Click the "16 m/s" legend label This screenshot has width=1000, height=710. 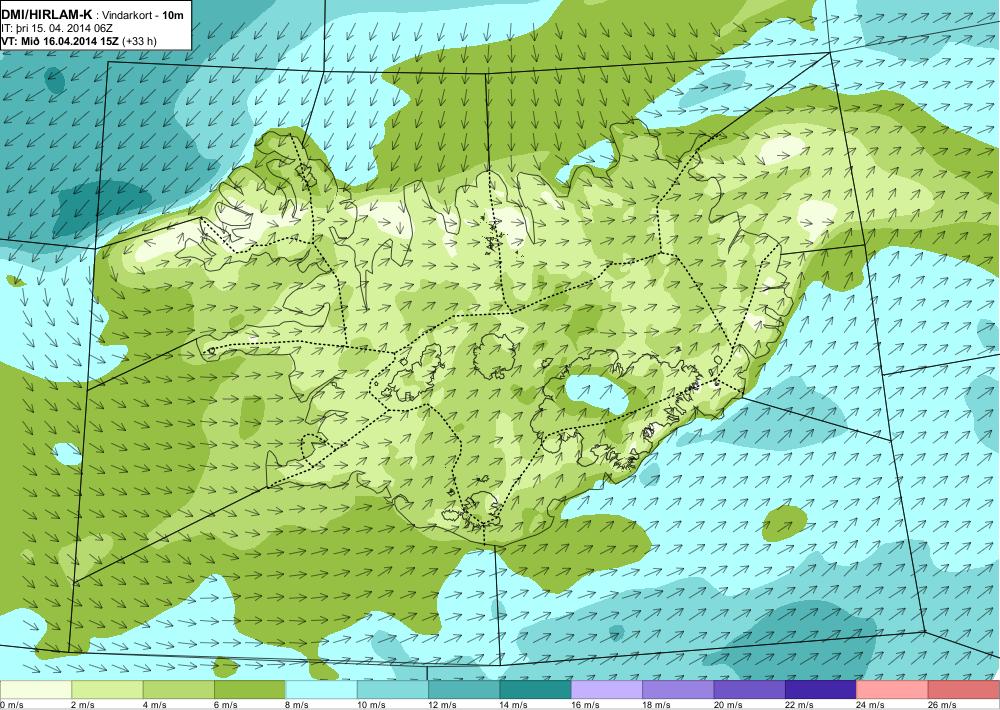coord(585,705)
